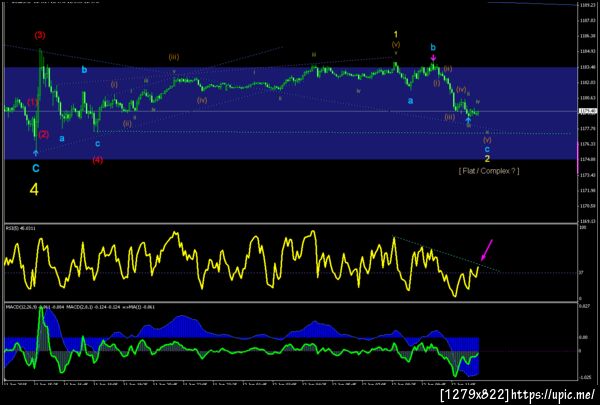Image resolution: width=600 pixels, height=405 pixels.
Task: Click the current price tag on the axis
Action: pos(588,111)
